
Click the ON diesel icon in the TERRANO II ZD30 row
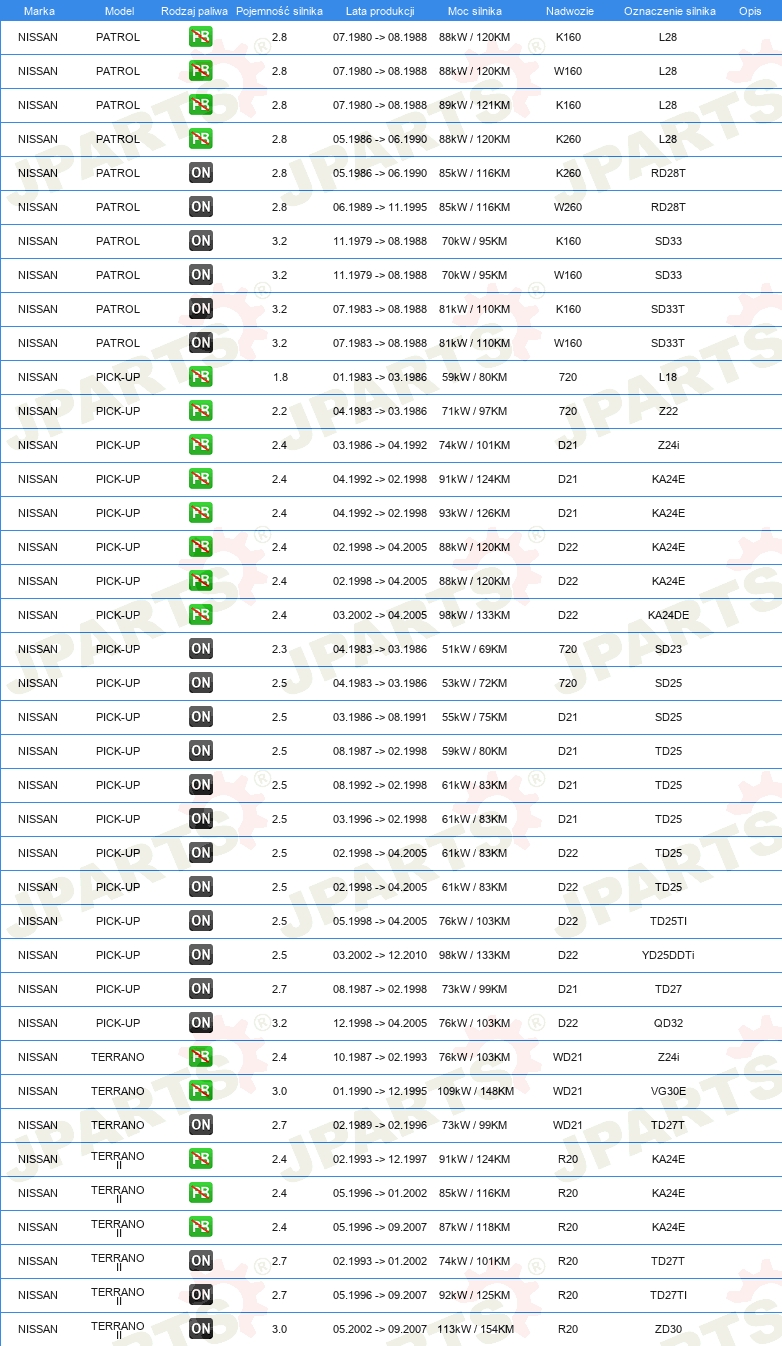tap(201, 1329)
